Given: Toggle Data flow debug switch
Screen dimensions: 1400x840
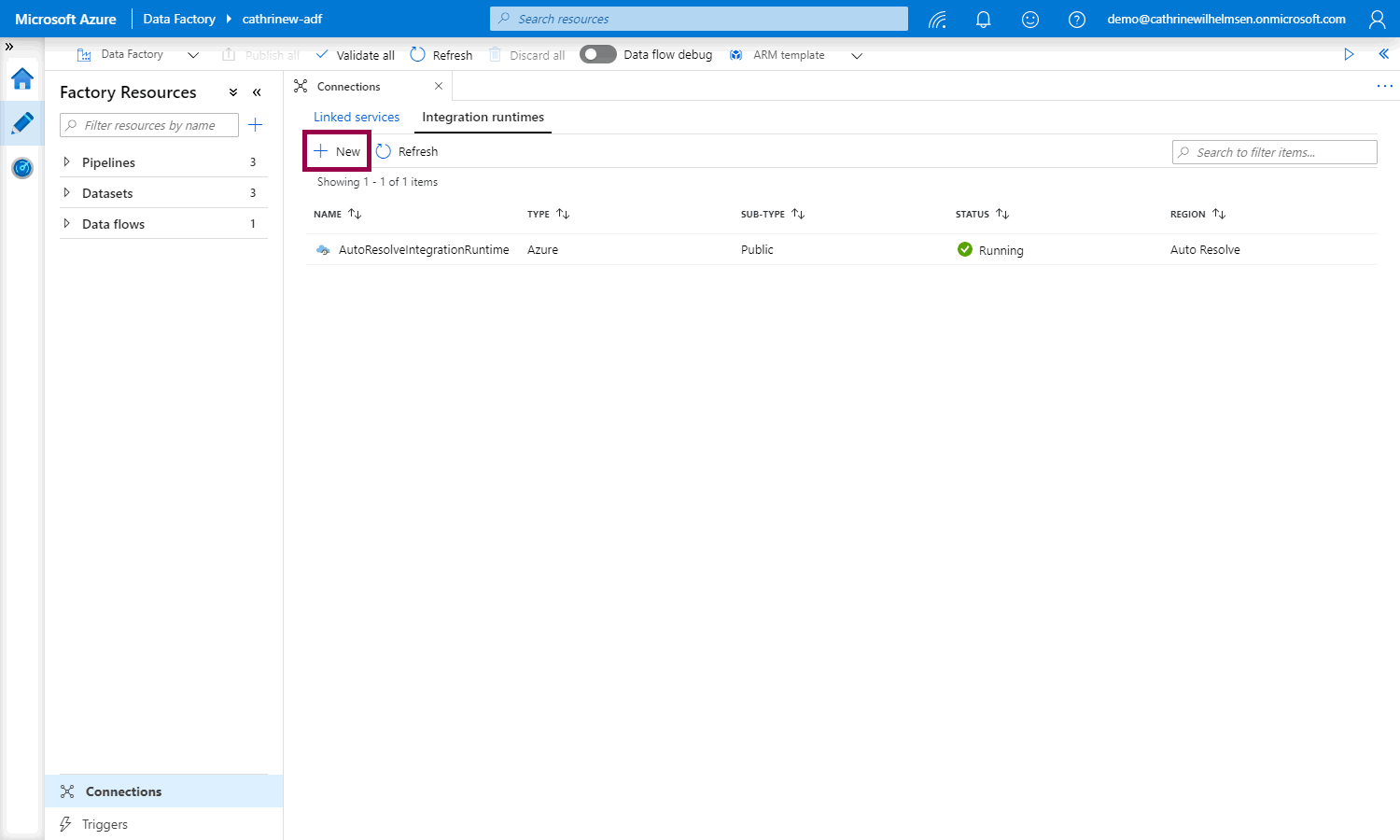Looking at the screenshot, I should click(x=597, y=55).
